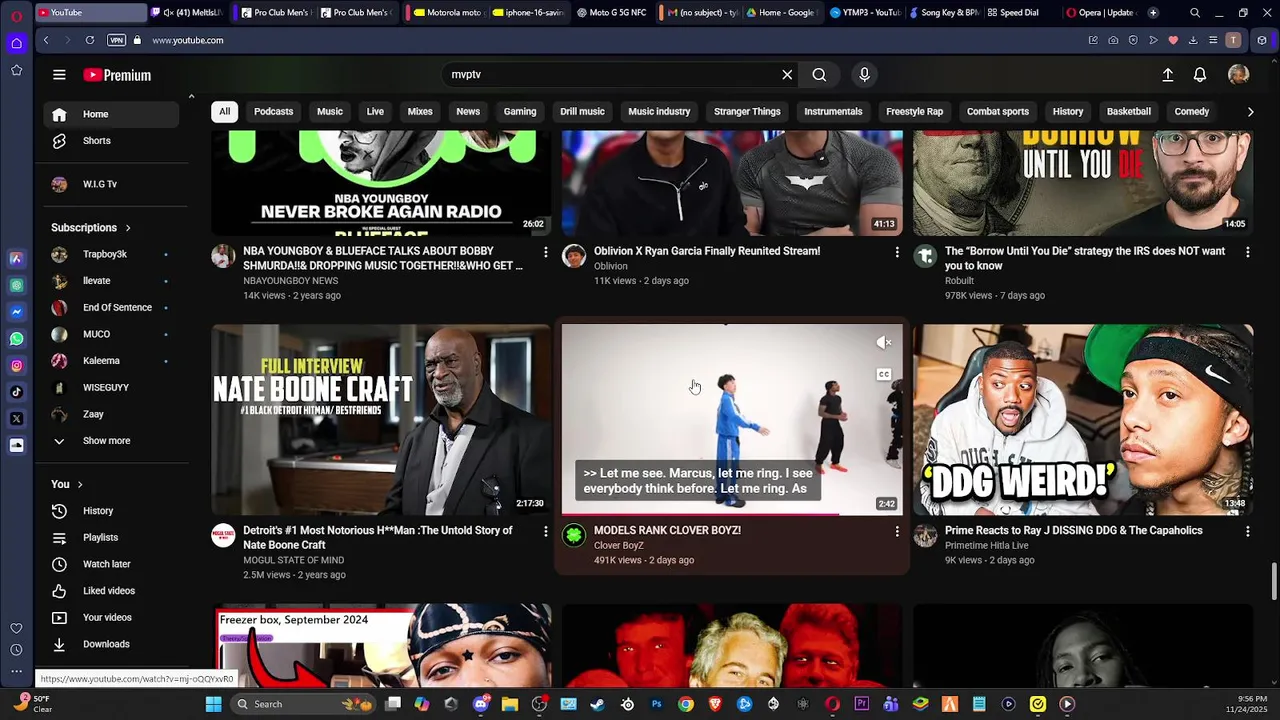This screenshot has width=1280, height=720.
Task: Select the Stranger Things filter chip
Action: click(747, 112)
